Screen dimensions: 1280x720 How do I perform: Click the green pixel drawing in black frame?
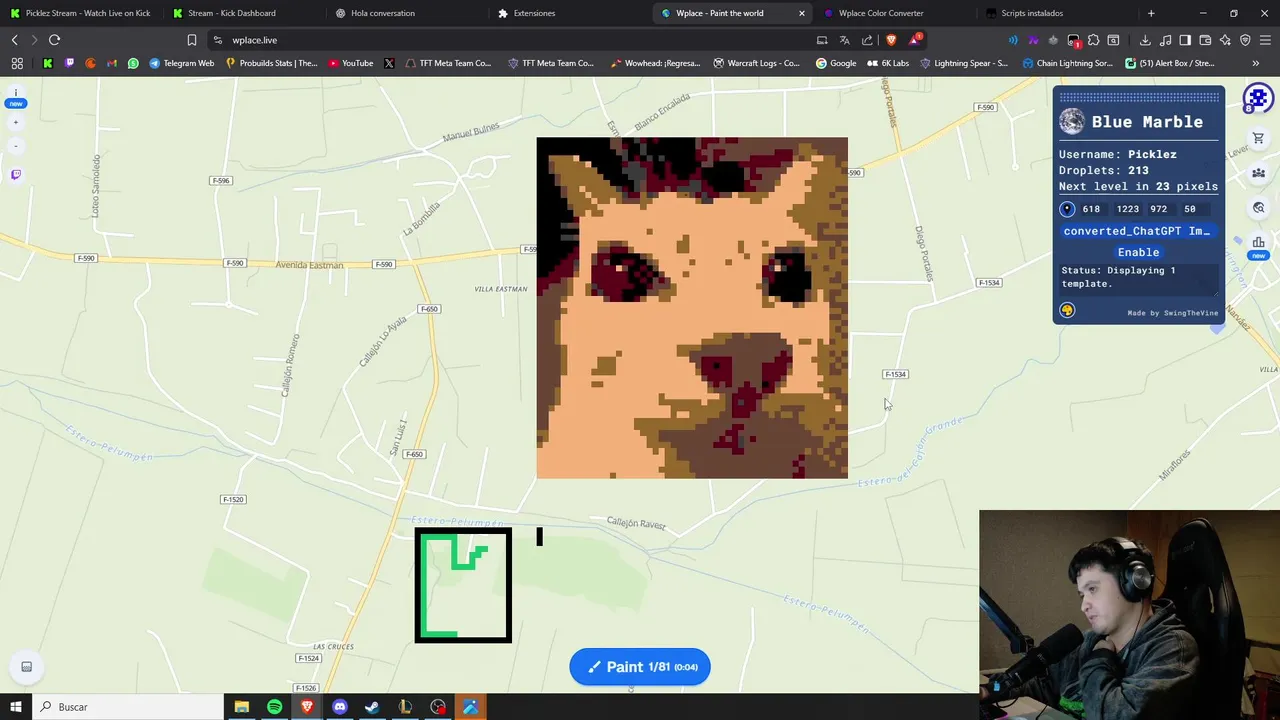[463, 585]
